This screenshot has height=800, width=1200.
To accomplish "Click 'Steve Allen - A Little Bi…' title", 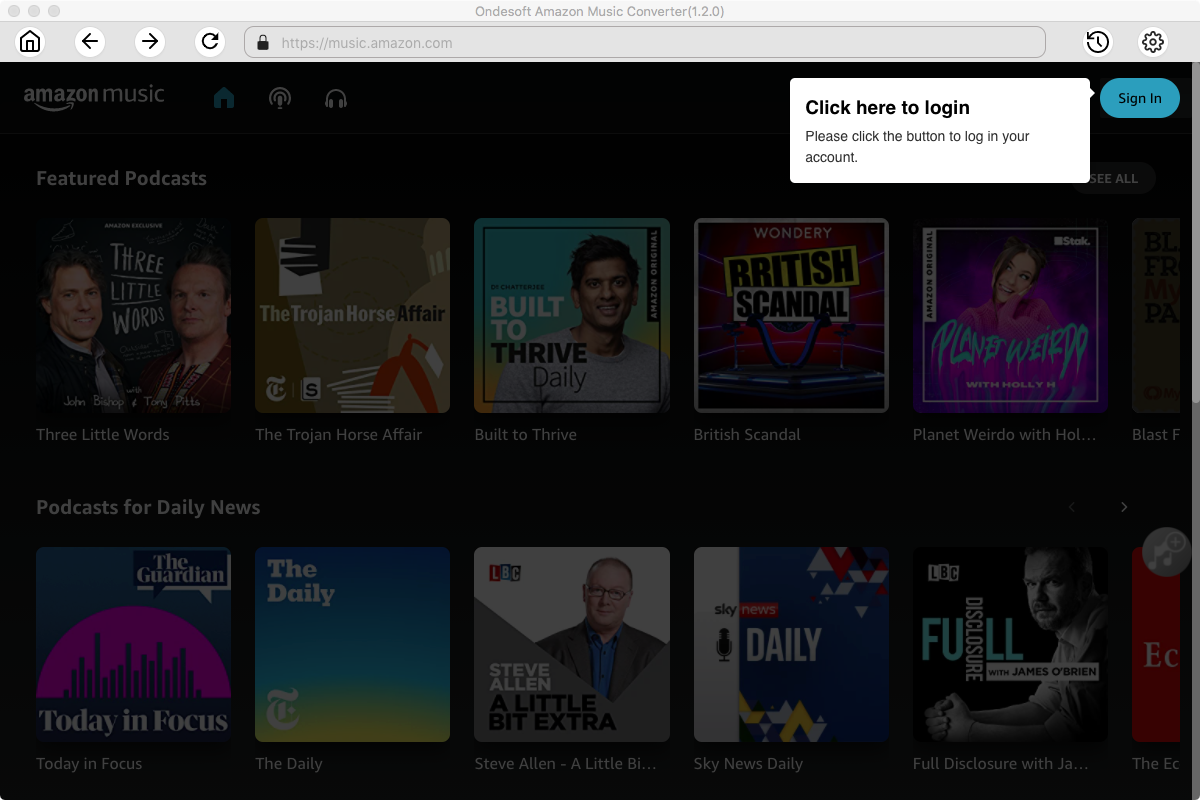I will click(x=566, y=763).
